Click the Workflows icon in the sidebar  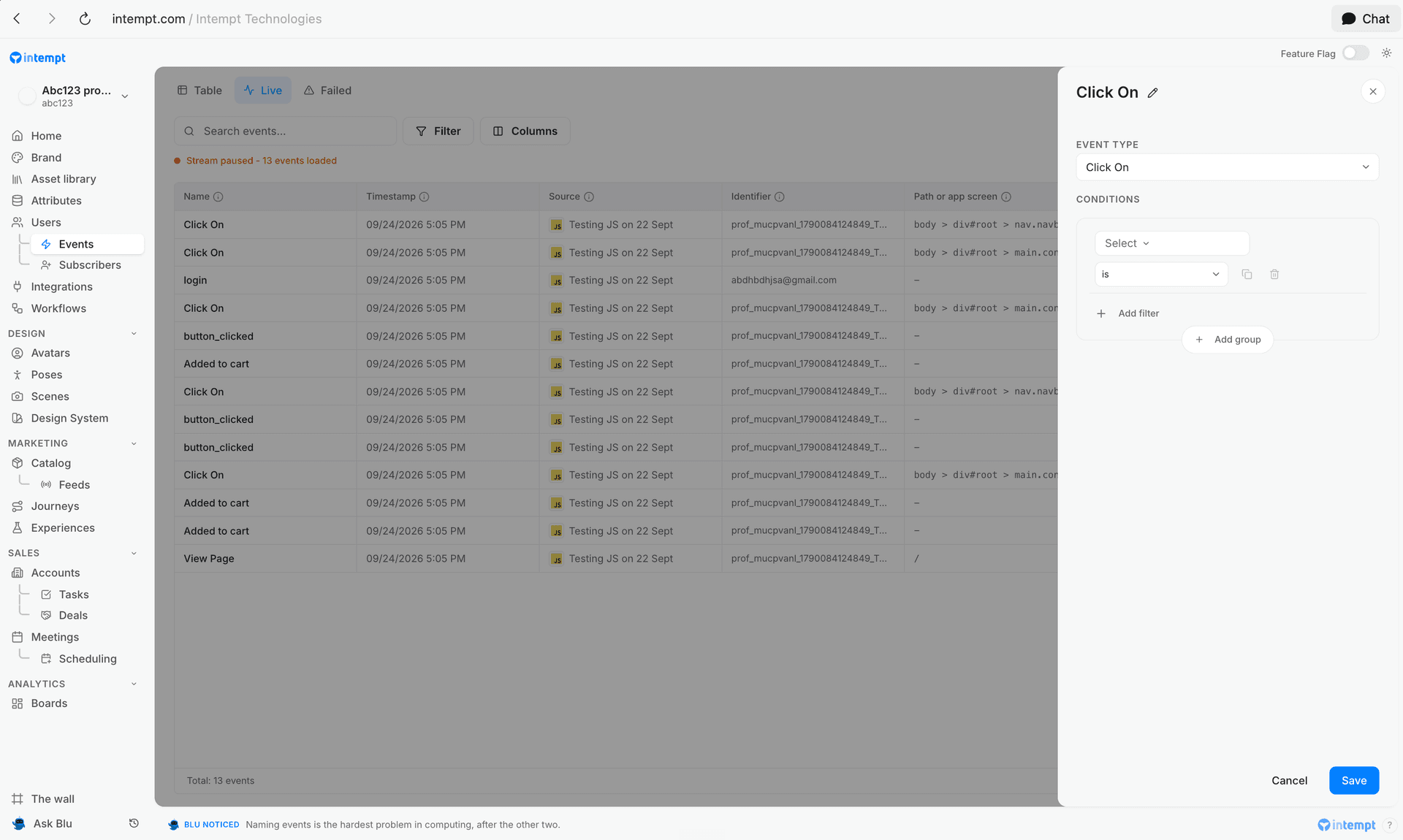point(18,309)
